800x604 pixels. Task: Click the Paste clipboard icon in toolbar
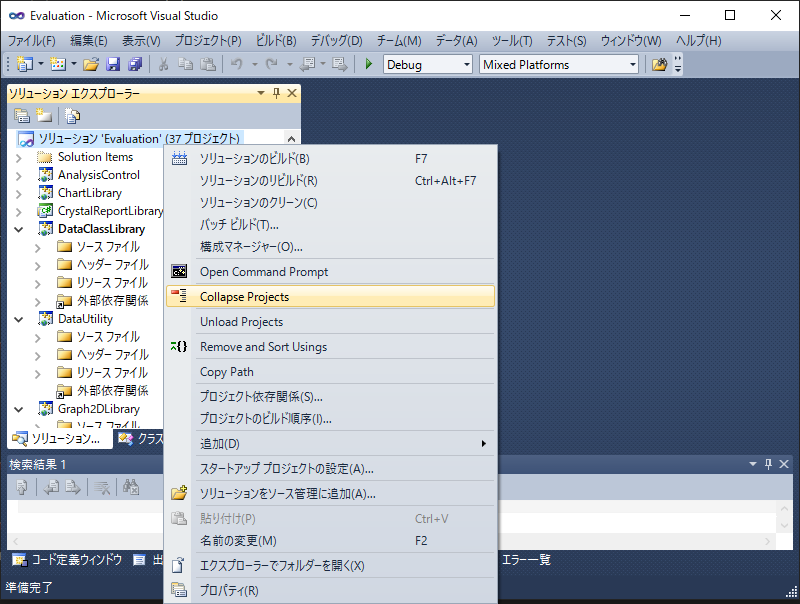click(208, 64)
